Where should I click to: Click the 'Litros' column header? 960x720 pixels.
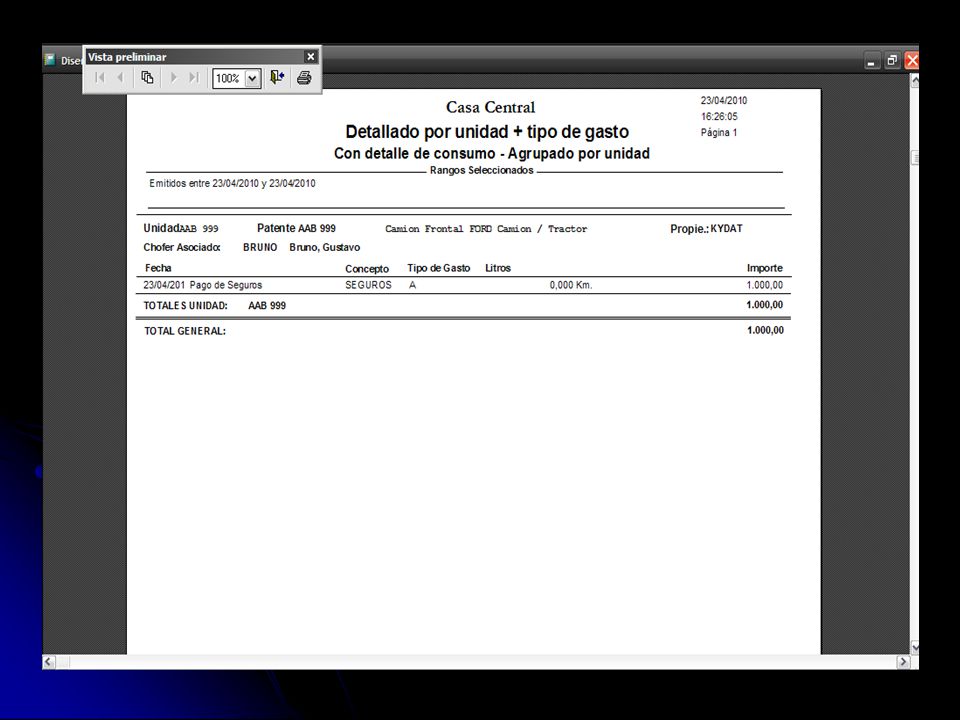pos(498,268)
